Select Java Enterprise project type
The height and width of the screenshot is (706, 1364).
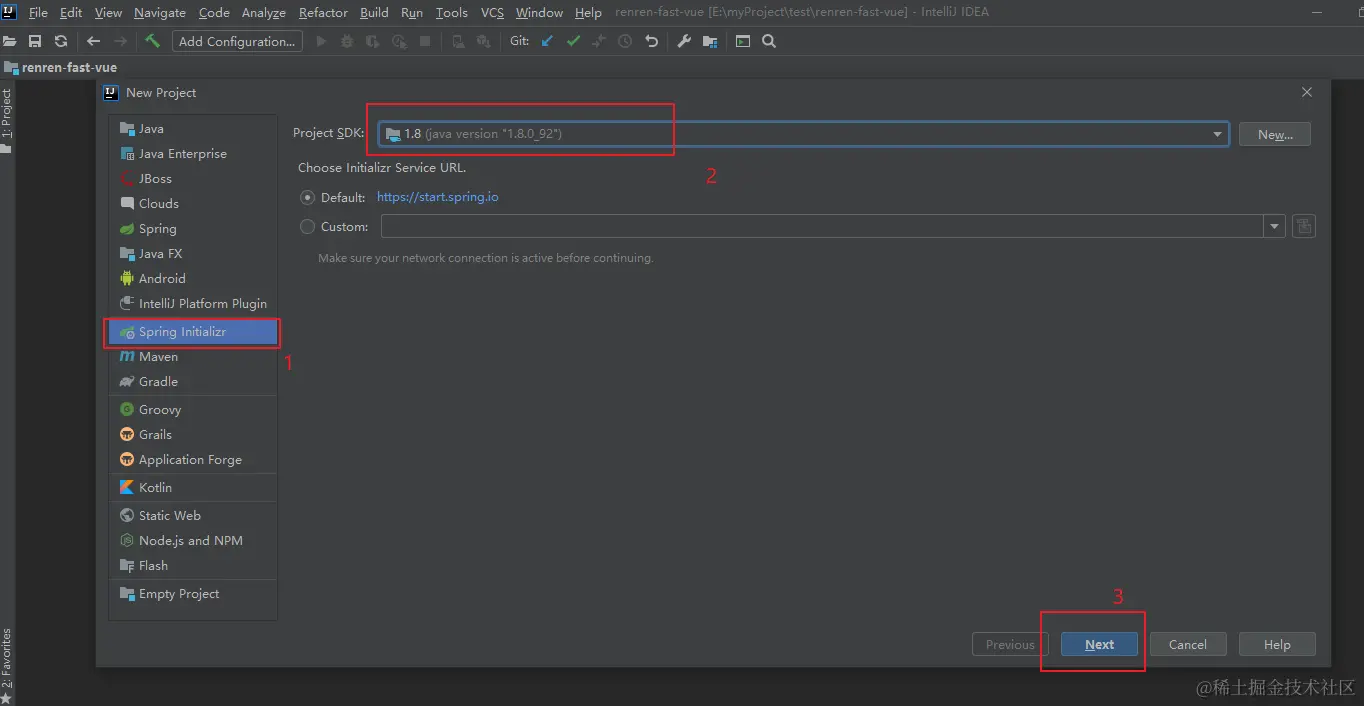193,153
